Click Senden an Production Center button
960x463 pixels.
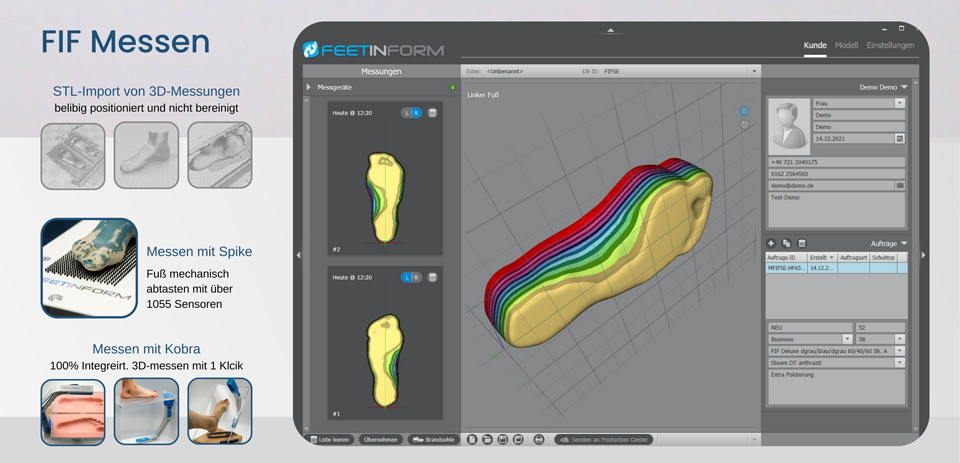(x=604, y=439)
